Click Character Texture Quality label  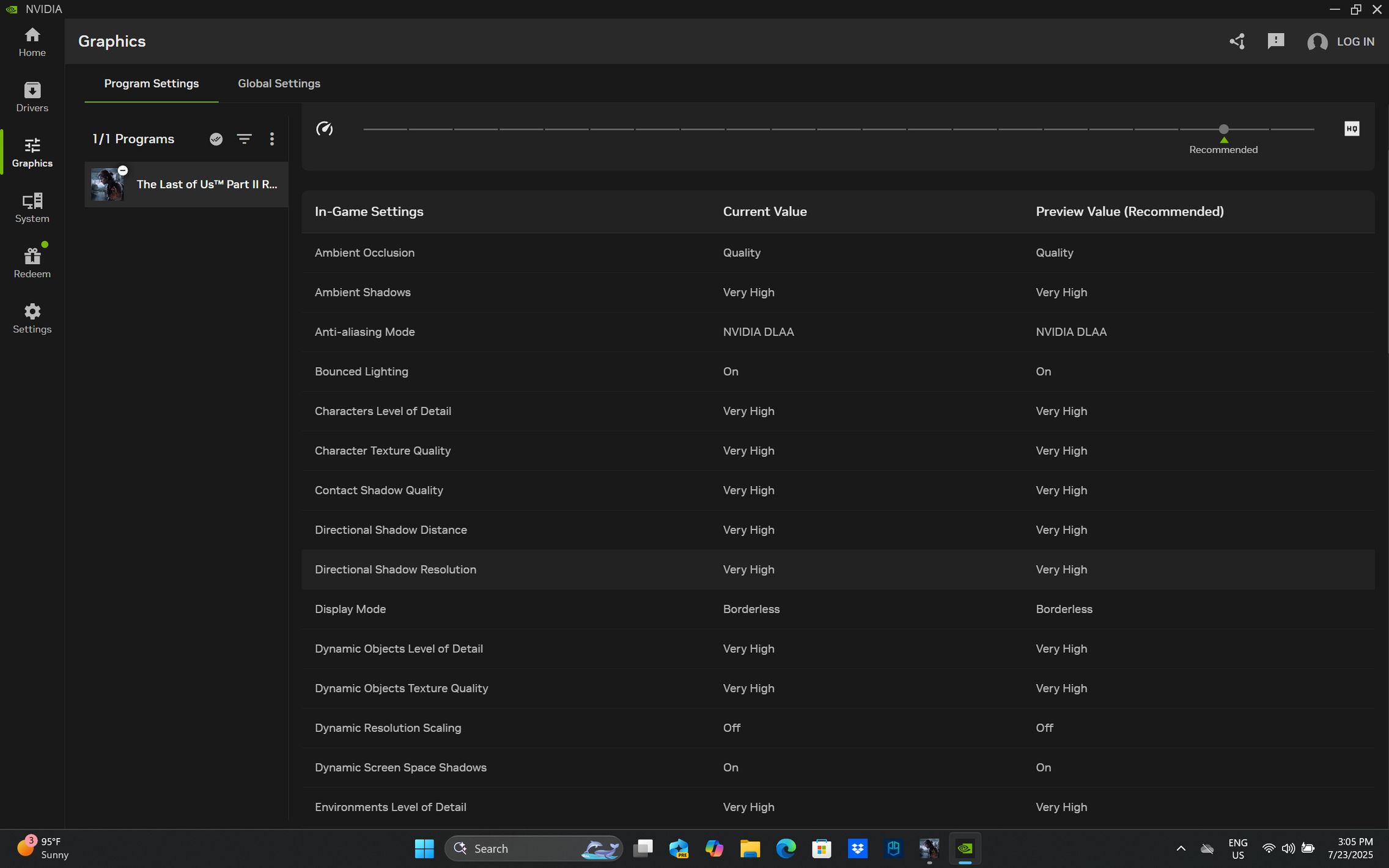point(383,451)
